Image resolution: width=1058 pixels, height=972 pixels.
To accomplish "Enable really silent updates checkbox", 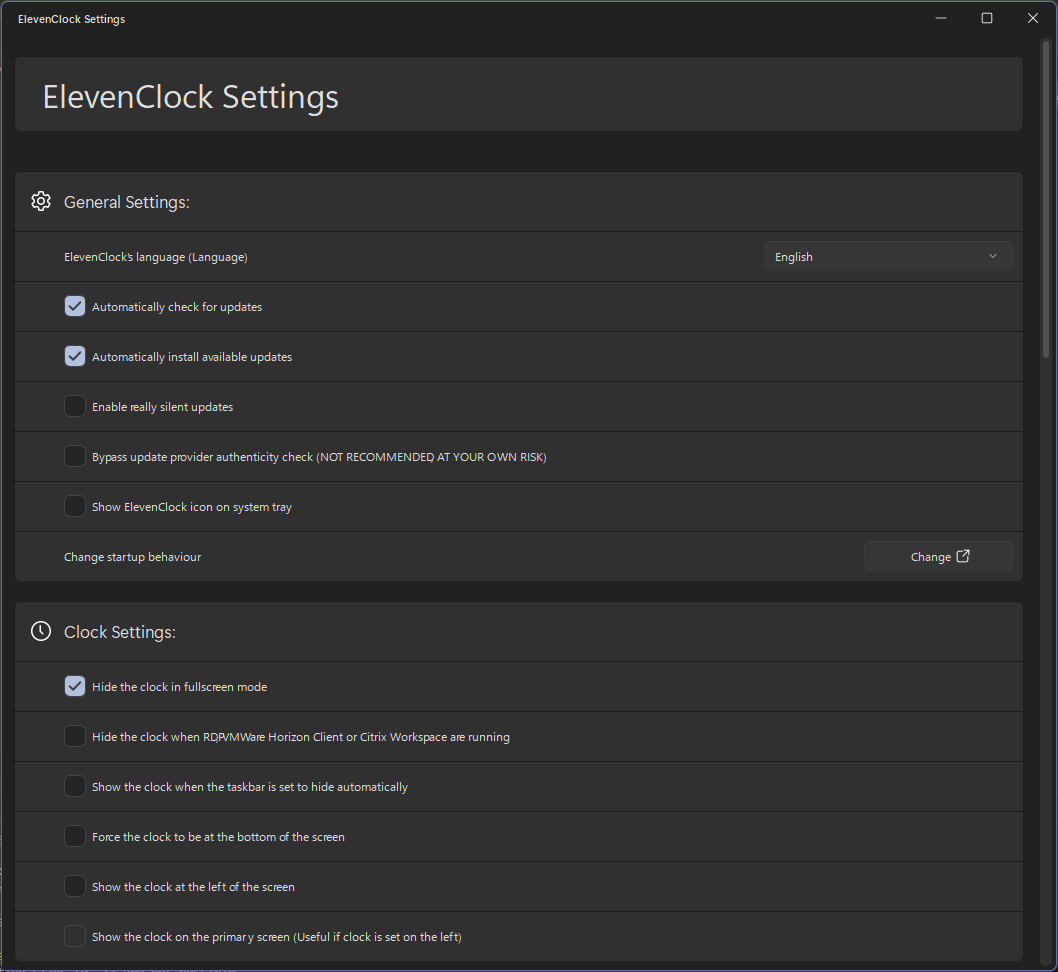I will 75,407.
